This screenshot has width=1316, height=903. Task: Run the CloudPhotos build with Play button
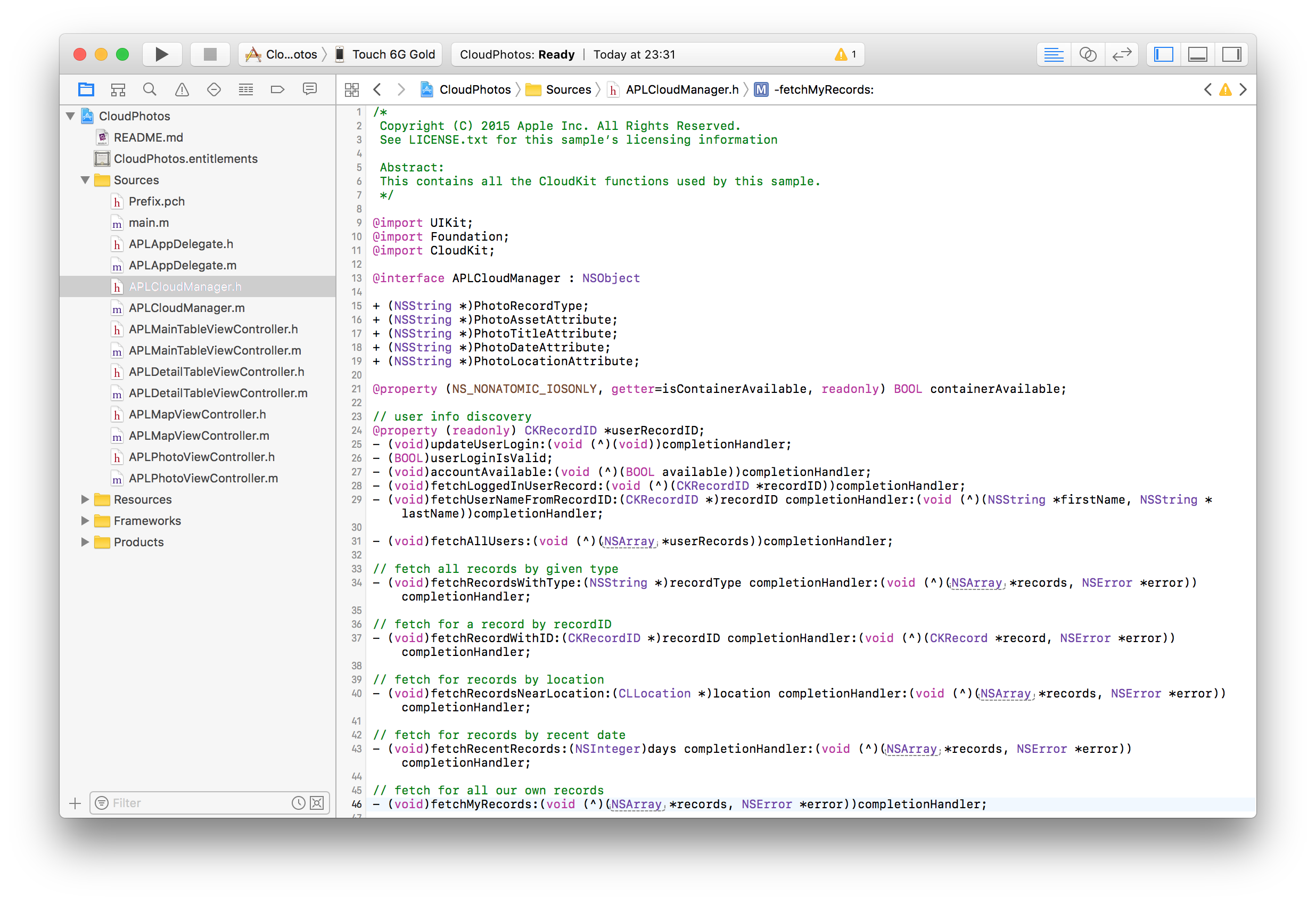(161, 54)
